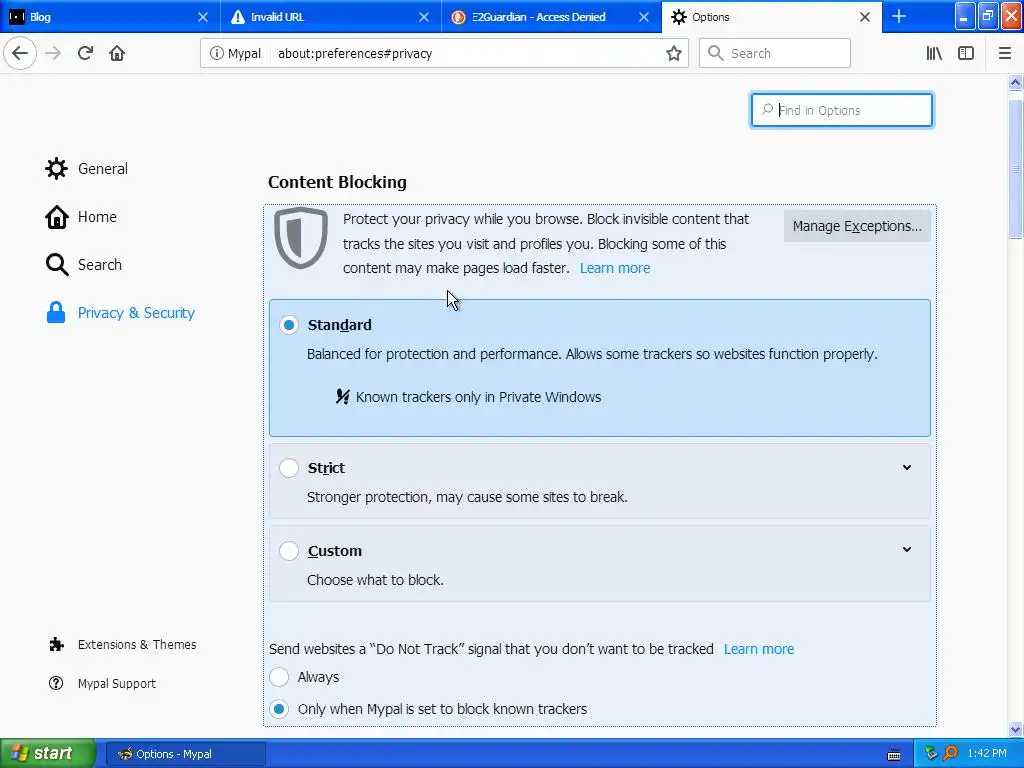Open the Home settings category
This screenshot has width=1024, height=768.
click(x=97, y=217)
